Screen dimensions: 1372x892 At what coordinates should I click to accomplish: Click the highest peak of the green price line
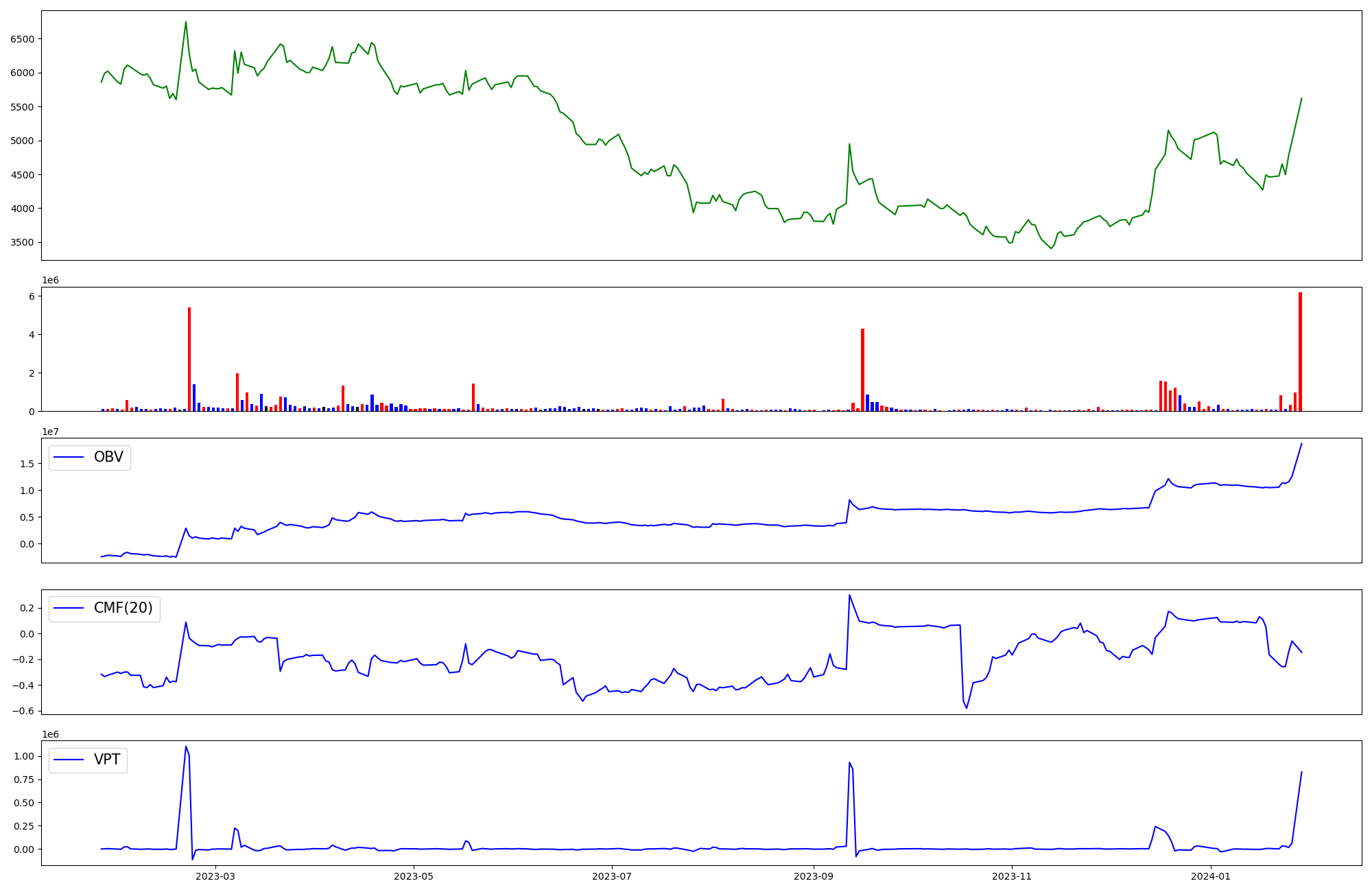tap(186, 22)
